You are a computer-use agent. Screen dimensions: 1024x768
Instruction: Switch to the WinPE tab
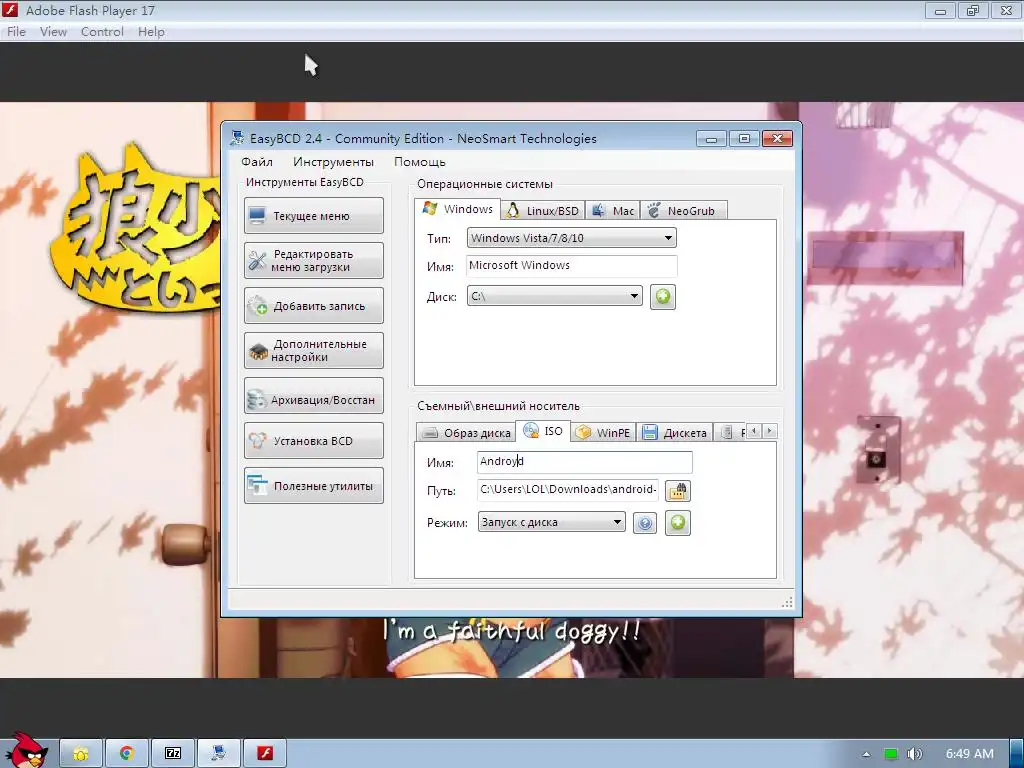[x=603, y=432]
